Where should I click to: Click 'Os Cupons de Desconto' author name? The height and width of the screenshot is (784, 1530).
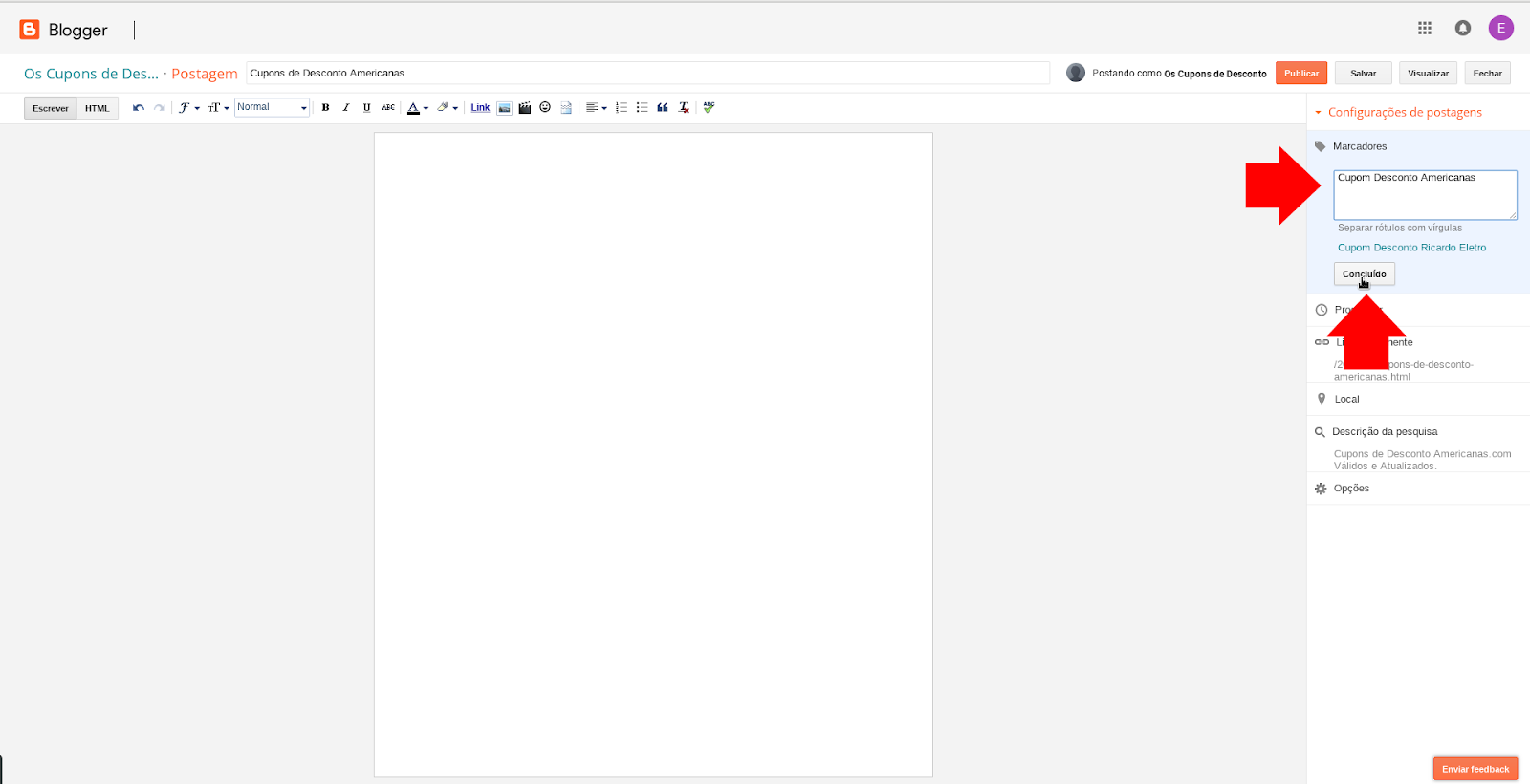(x=1215, y=74)
